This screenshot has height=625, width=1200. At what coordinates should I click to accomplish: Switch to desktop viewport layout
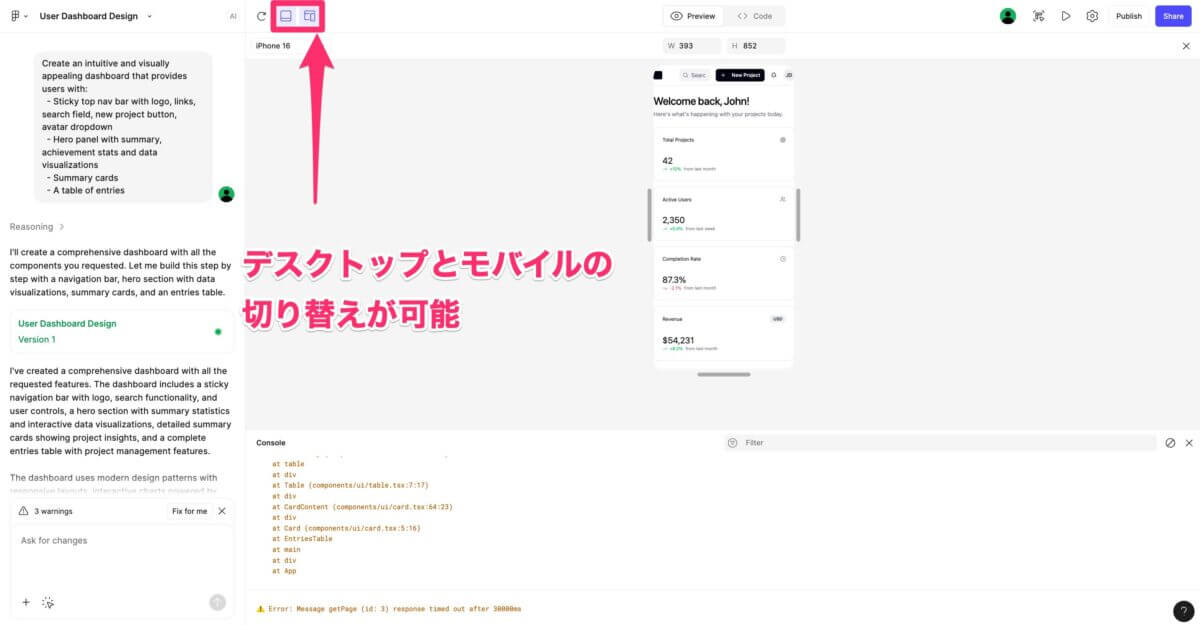(286, 16)
